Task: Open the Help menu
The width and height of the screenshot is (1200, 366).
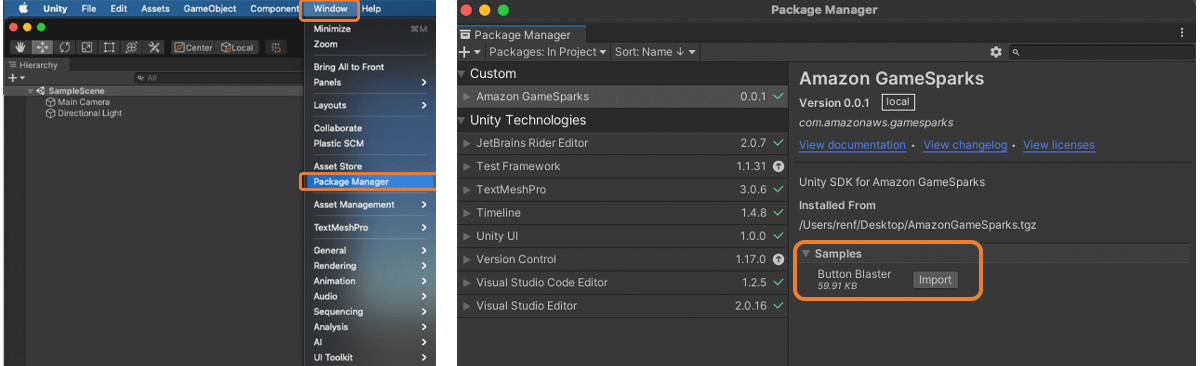Action: (x=371, y=9)
